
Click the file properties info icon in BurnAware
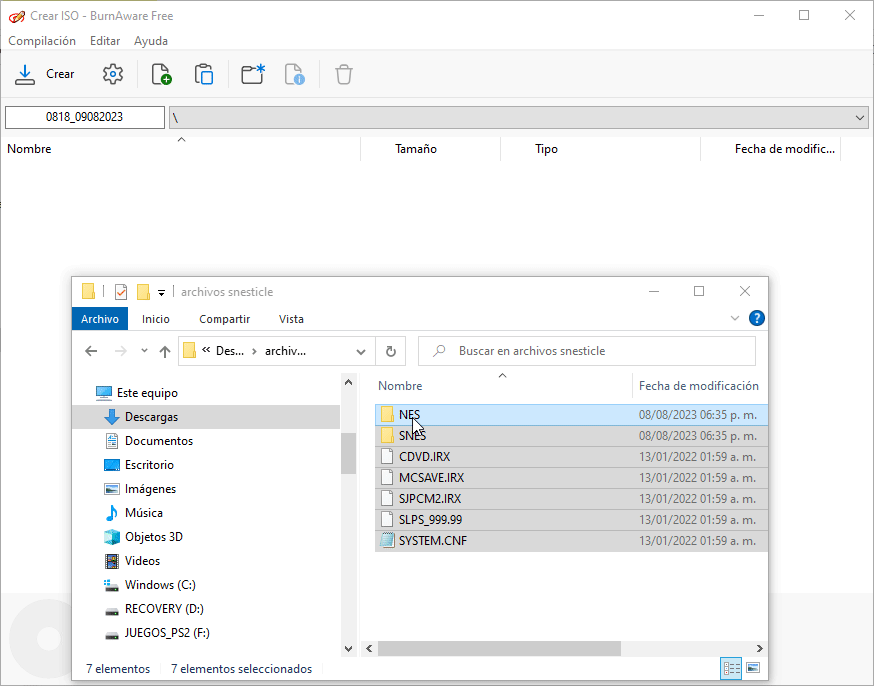pyautogui.click(x=294, y=74)
